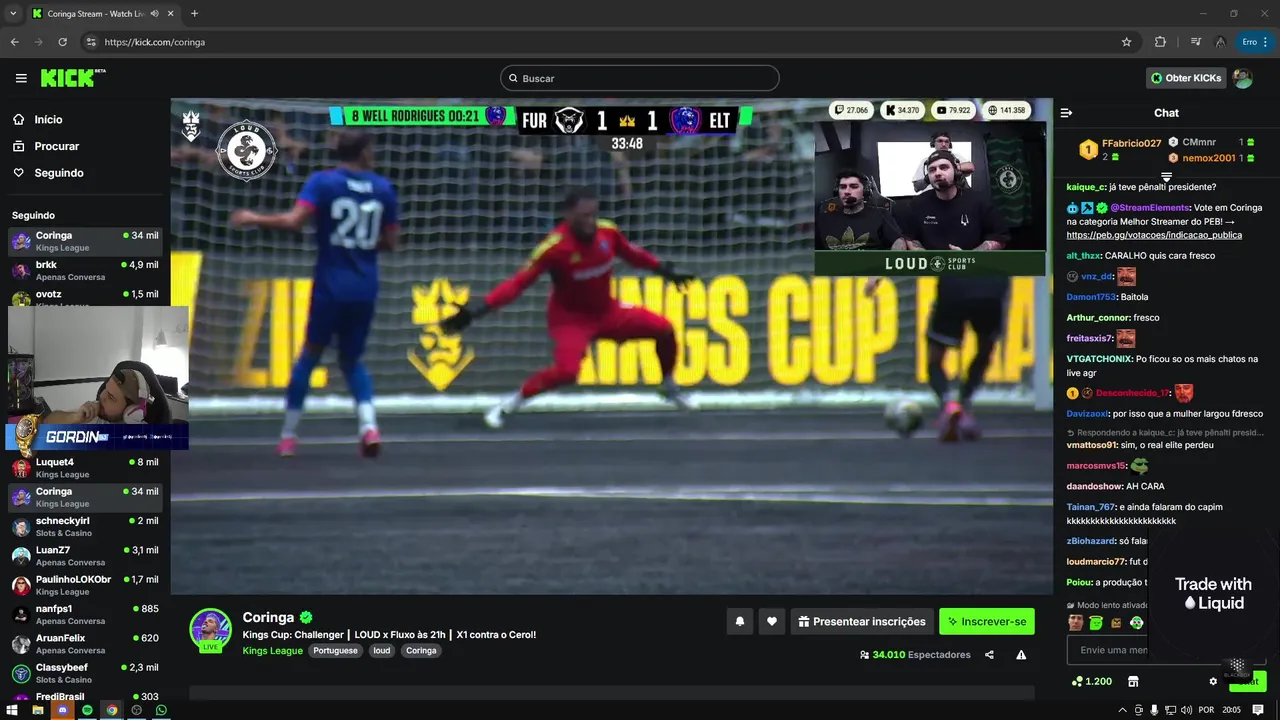Click chat username marcosmvs15

1096,466
